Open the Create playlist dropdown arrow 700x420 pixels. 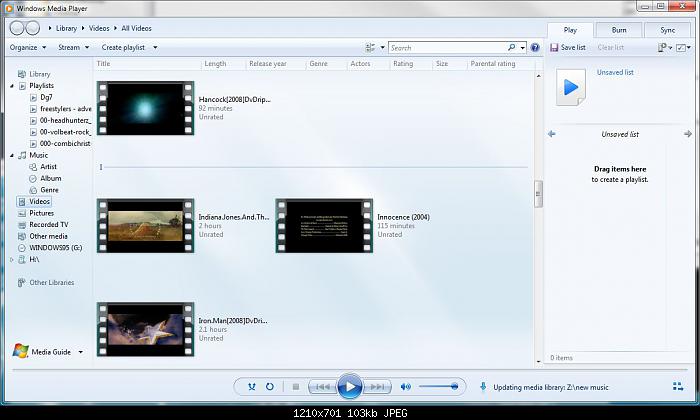[x=155, y=47]
